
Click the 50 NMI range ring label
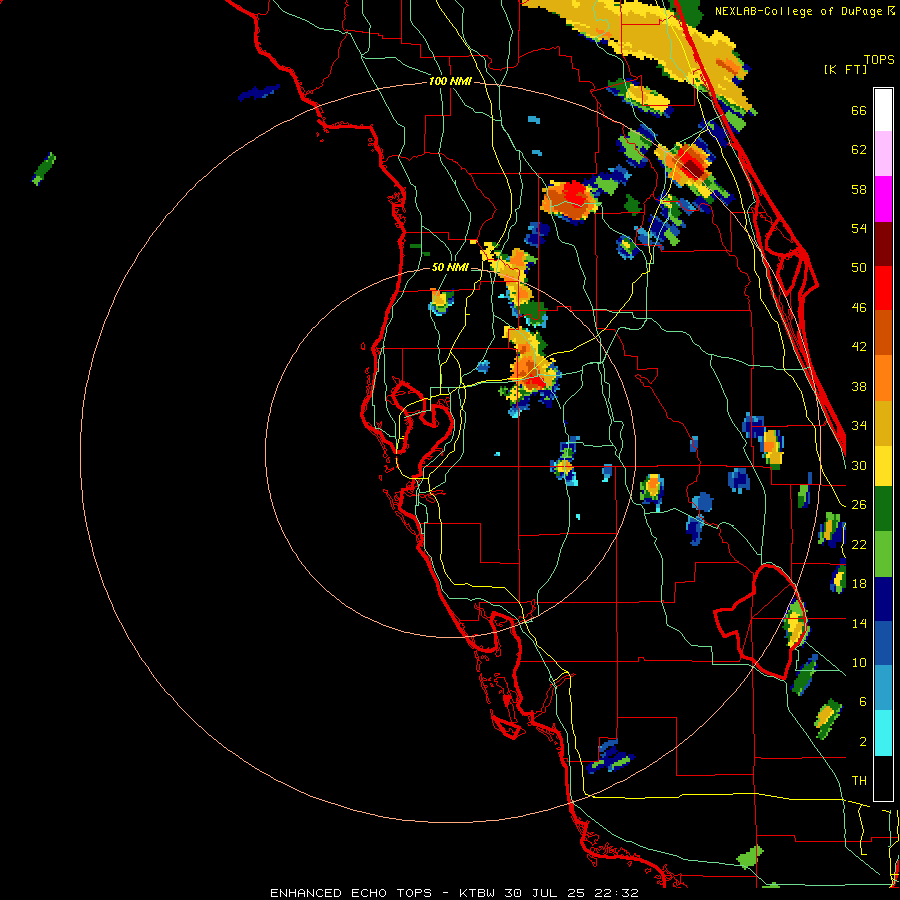pos(450,267)
